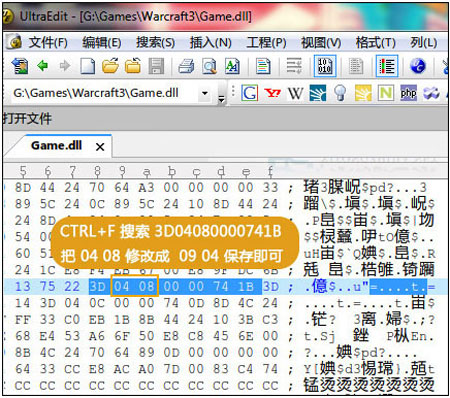Click the word wrap toggle icon
Screen dimensions: 450x398
pos(294,66)
